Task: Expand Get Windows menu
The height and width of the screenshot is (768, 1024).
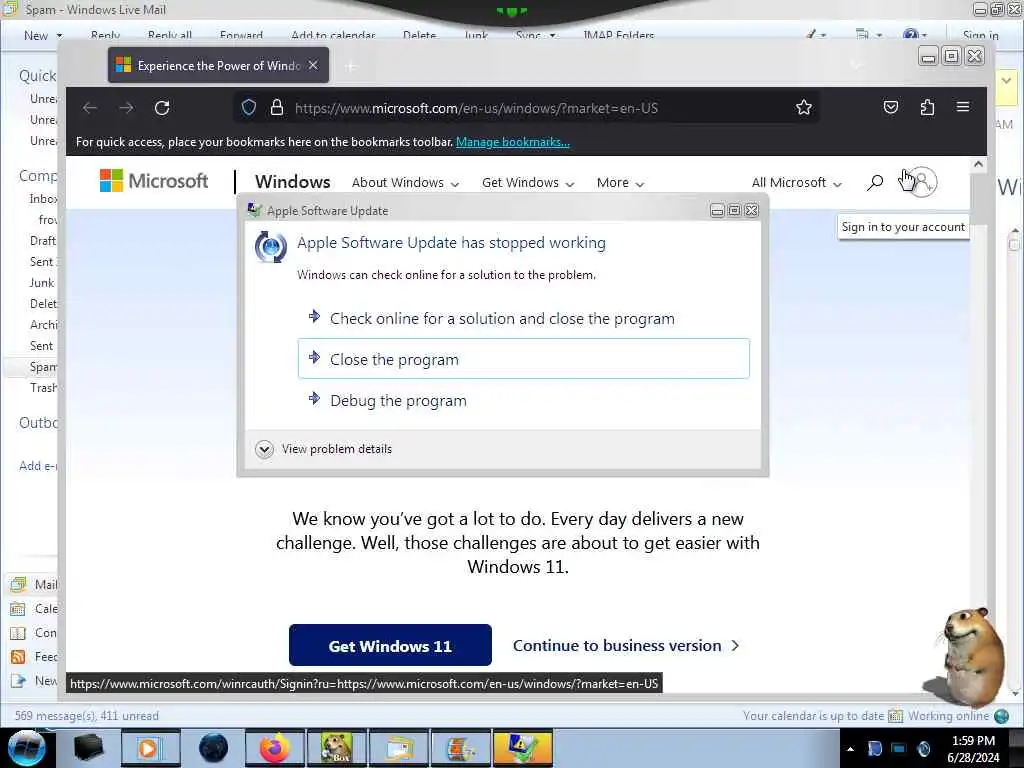Action: click(x=528, y=183)
